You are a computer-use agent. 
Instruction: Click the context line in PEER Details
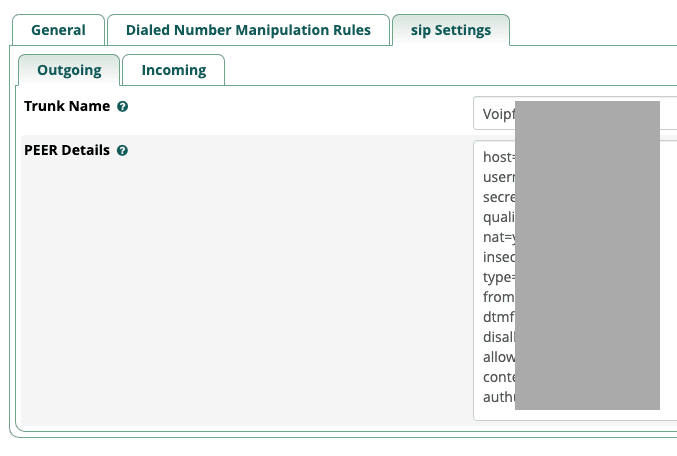point(498,377)
